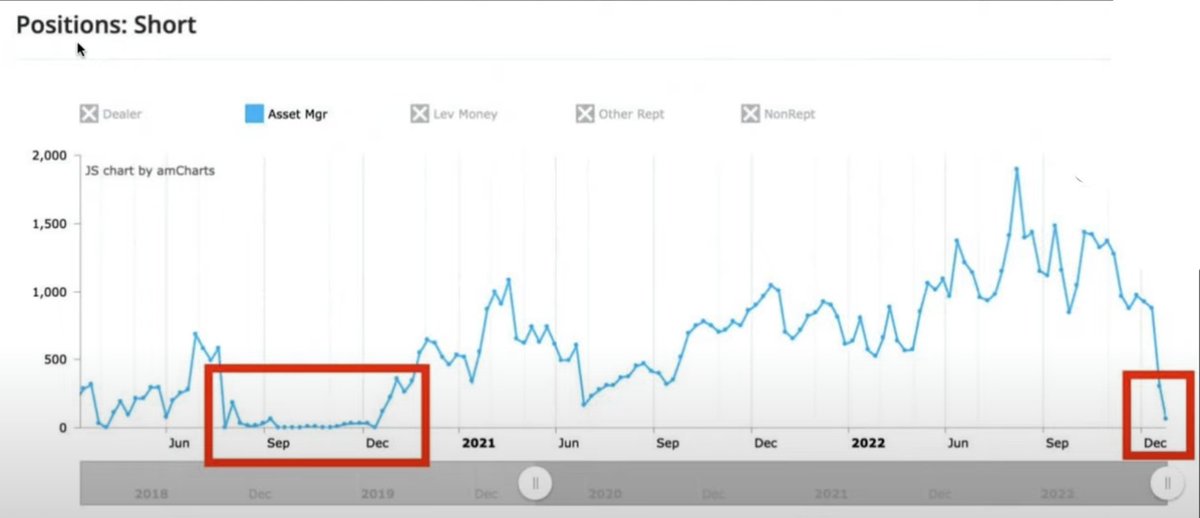The height and width of the screenshot is (518, 1200).
Task: Click the 2021 x-axis label
Action: click(478, 442)
